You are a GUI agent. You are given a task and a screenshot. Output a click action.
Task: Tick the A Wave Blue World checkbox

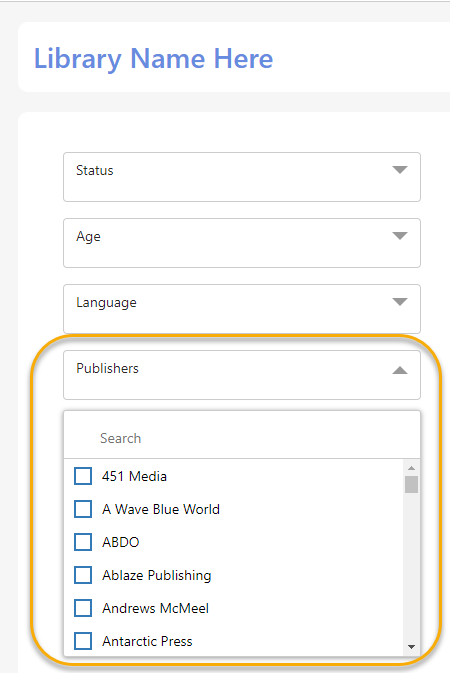[x=83, y=509]
